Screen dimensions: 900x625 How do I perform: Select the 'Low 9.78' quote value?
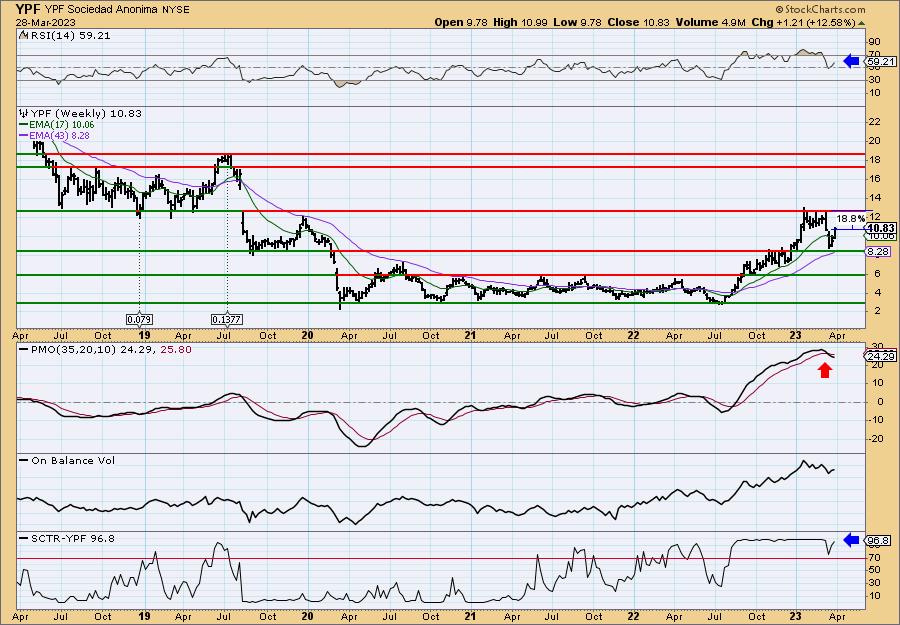click(577, 22)
